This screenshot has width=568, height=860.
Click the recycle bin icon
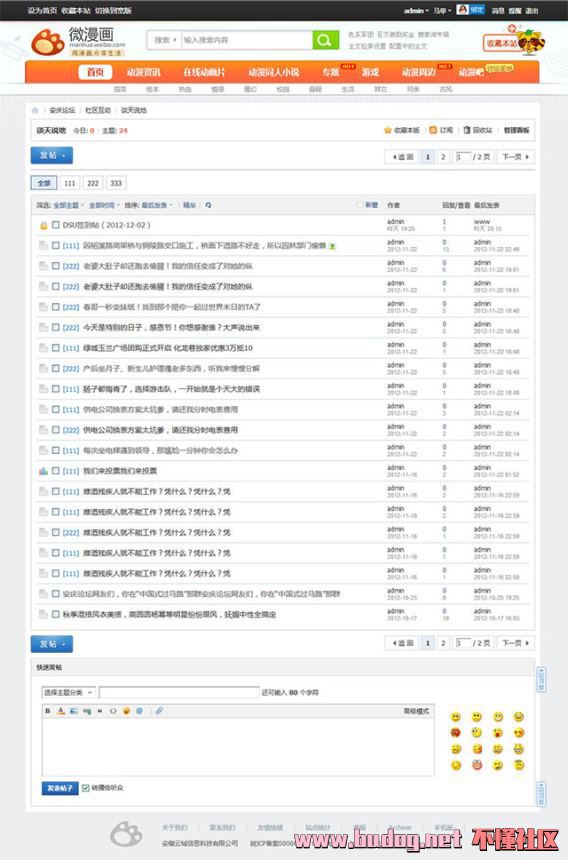coord(467,130)
